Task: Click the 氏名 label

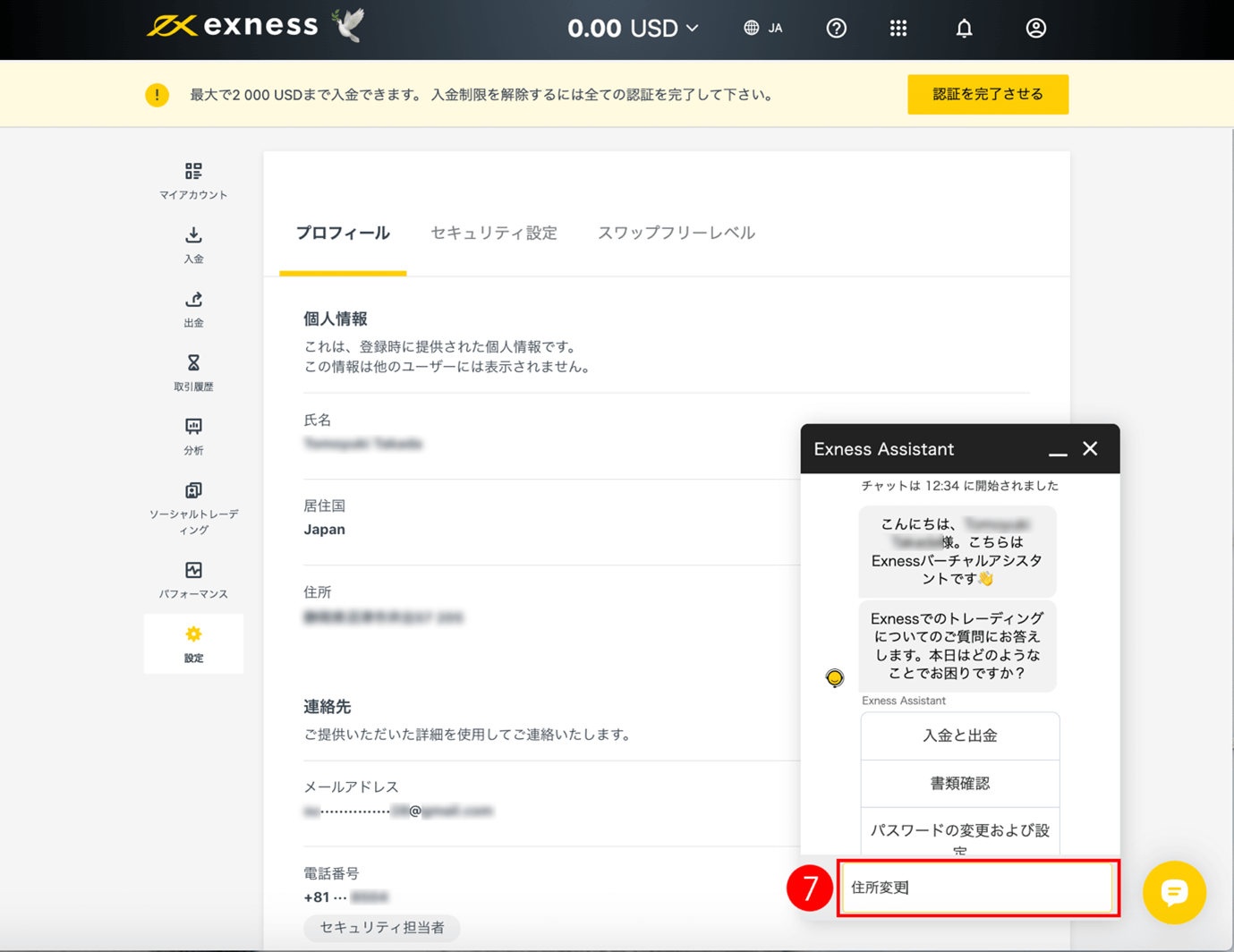Action: (318, 420)
